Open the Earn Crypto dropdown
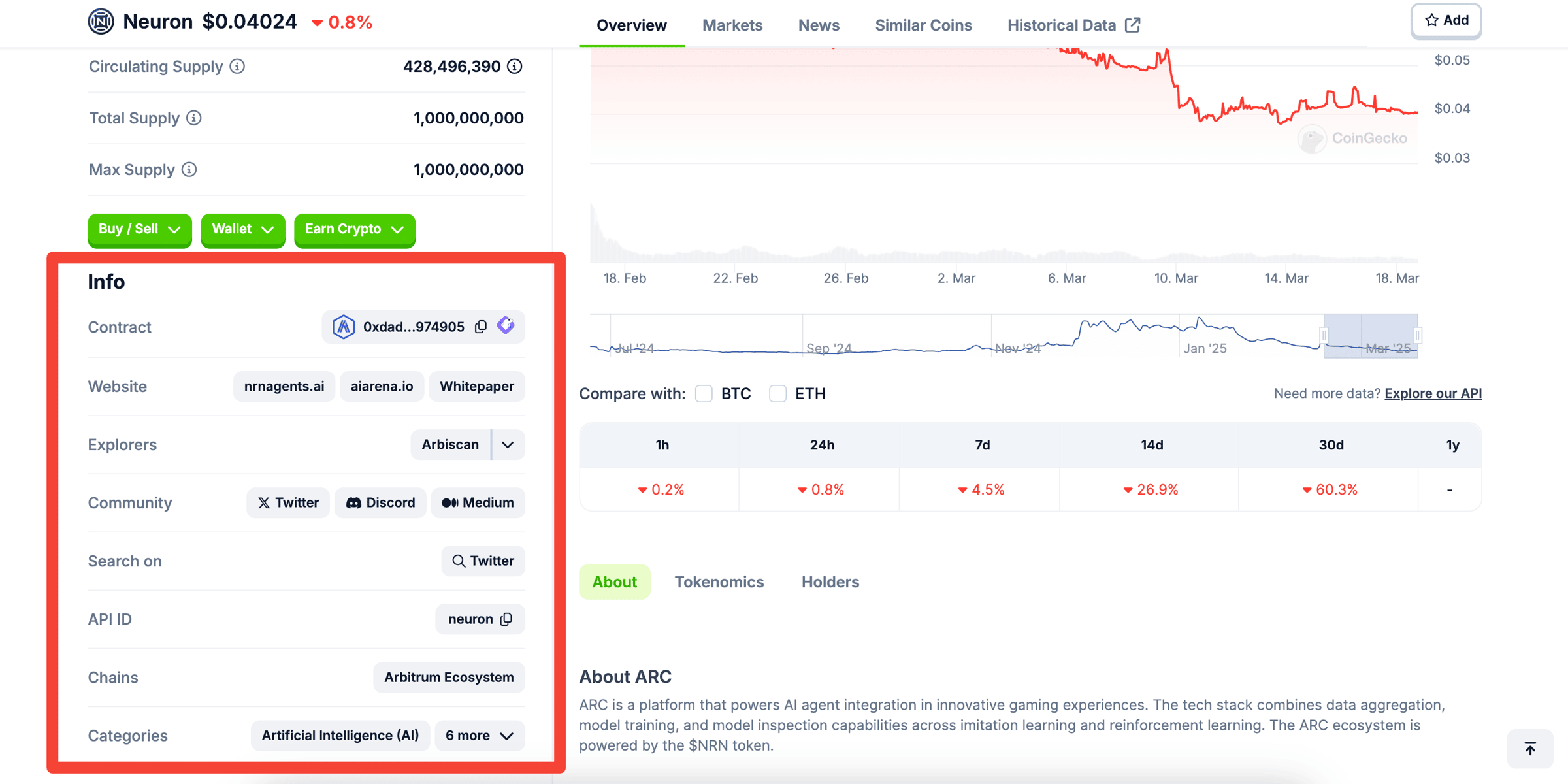 pos(355,229)
